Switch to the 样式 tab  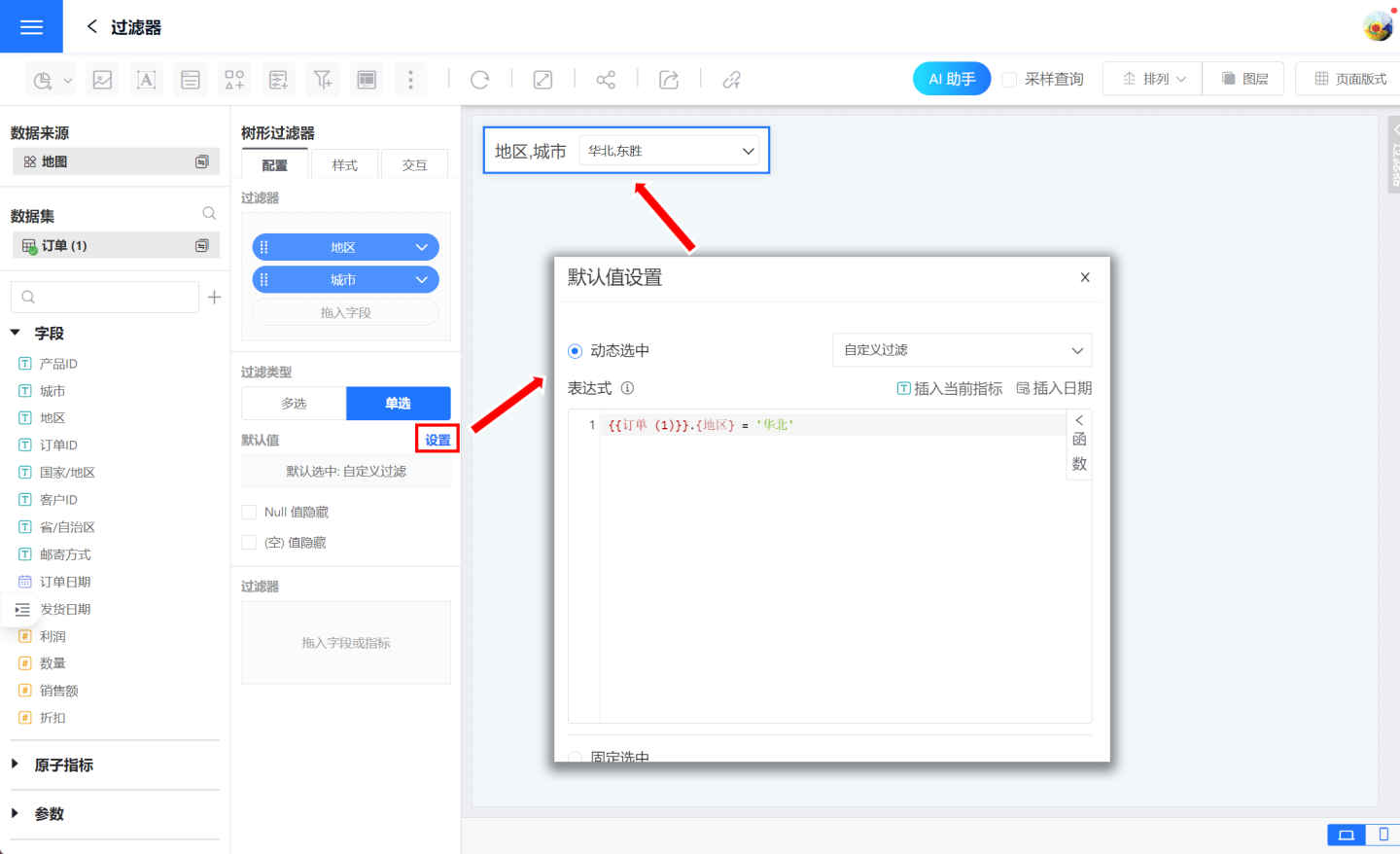pos(344,165)
